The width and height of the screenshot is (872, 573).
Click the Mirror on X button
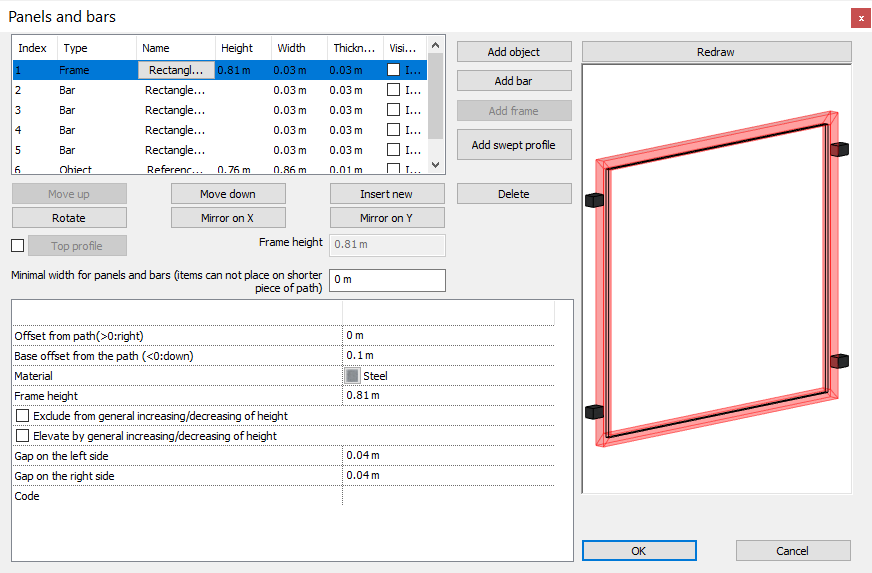(x=228, y=218)
